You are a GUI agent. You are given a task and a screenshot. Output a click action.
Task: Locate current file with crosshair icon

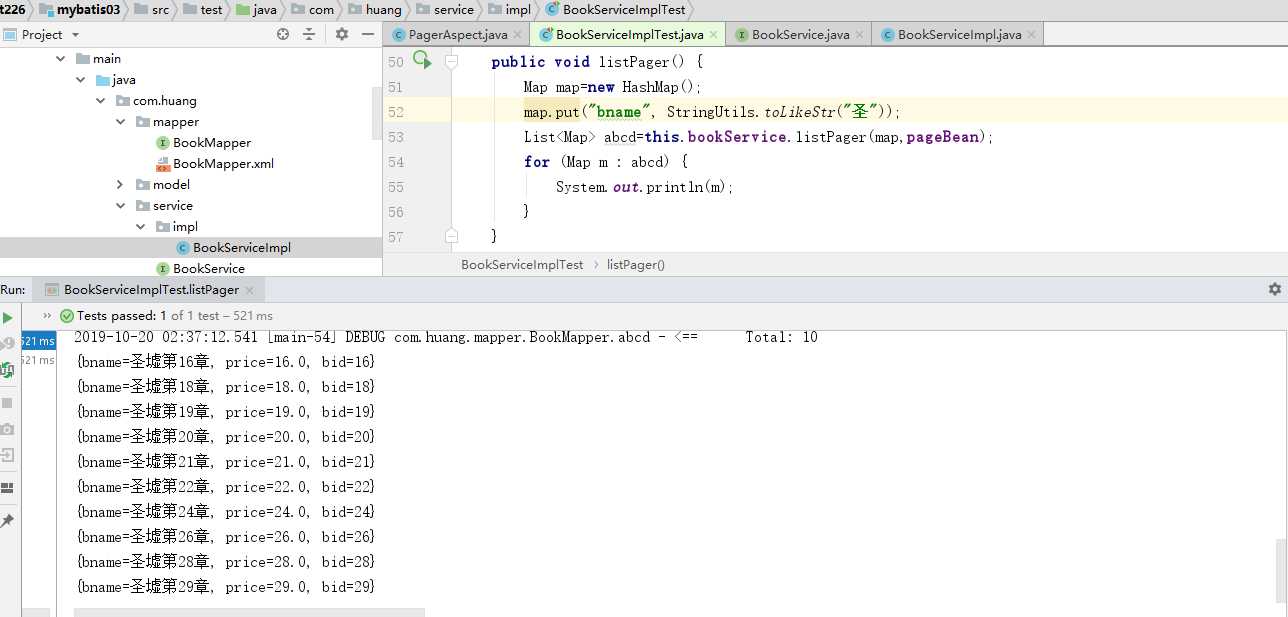(x=283, y=34)
